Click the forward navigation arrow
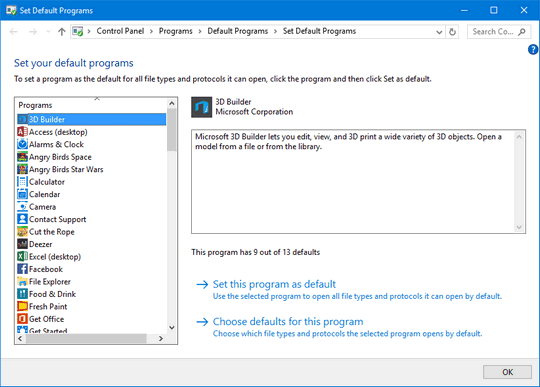 coord(33,32)
